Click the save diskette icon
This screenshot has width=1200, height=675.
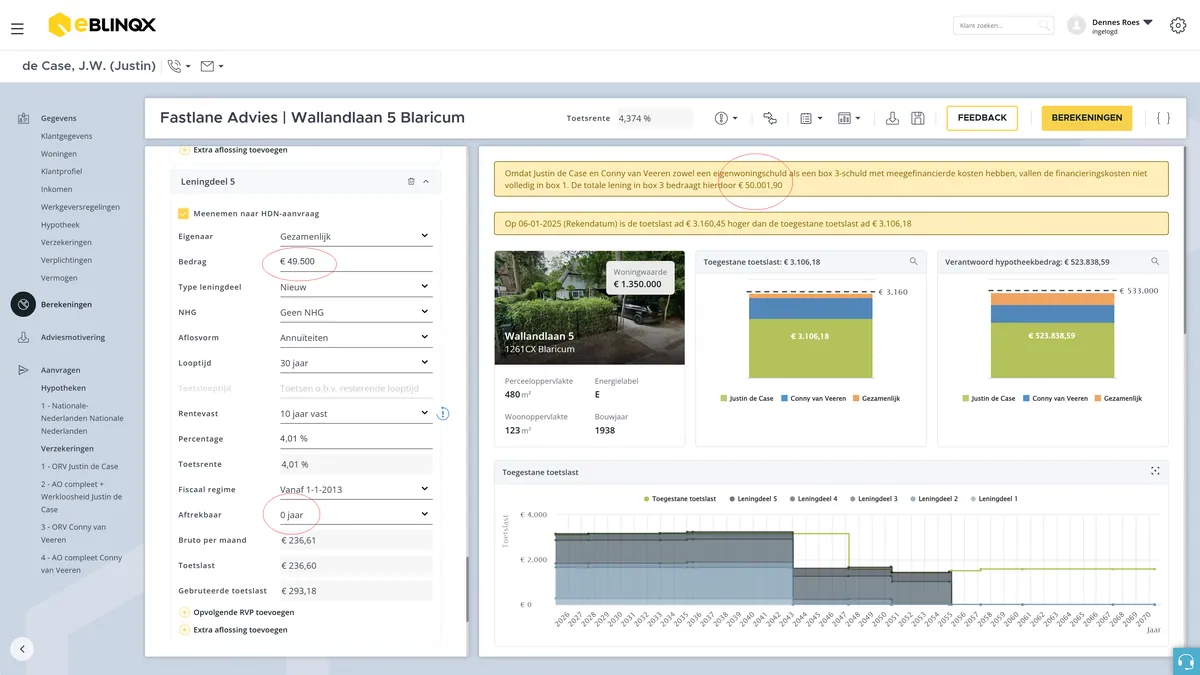(x=917, y=118)
